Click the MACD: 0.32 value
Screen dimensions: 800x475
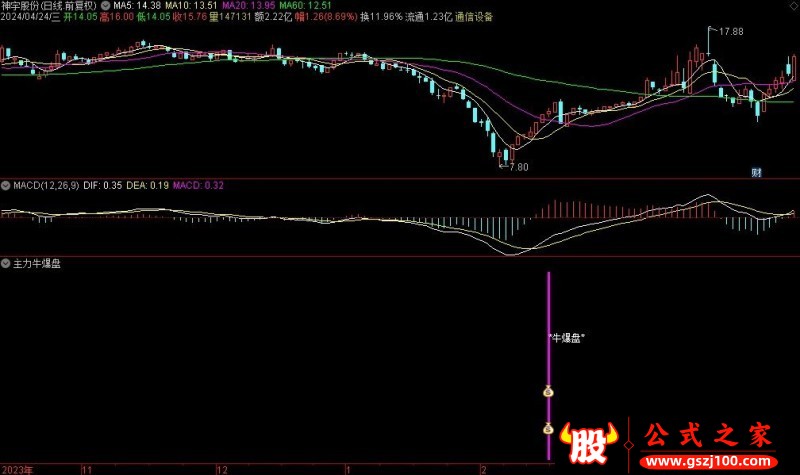(x=198, y=186)
